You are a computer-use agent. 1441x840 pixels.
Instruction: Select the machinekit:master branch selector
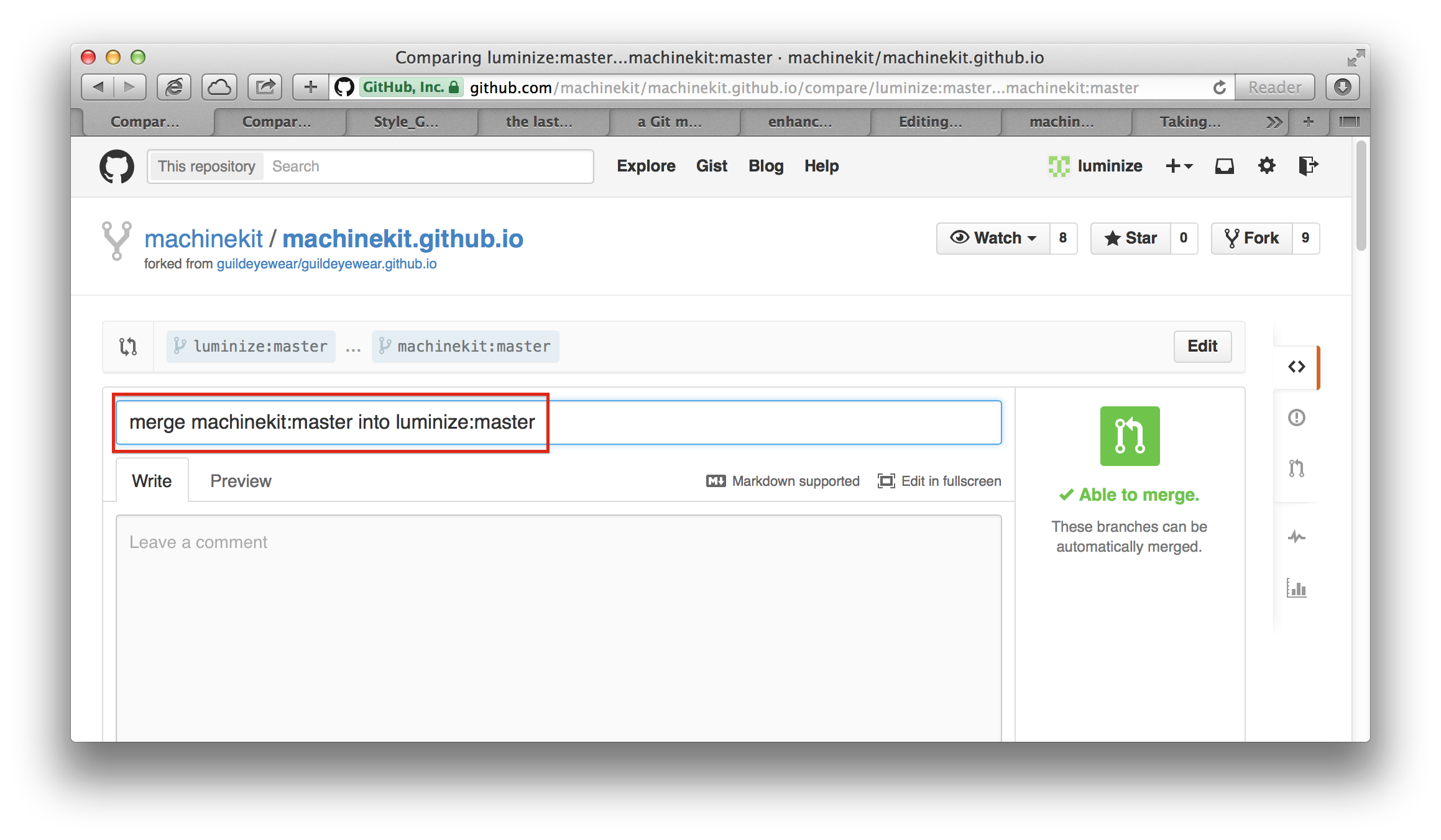pyautogui.click(x=466, y=346)
